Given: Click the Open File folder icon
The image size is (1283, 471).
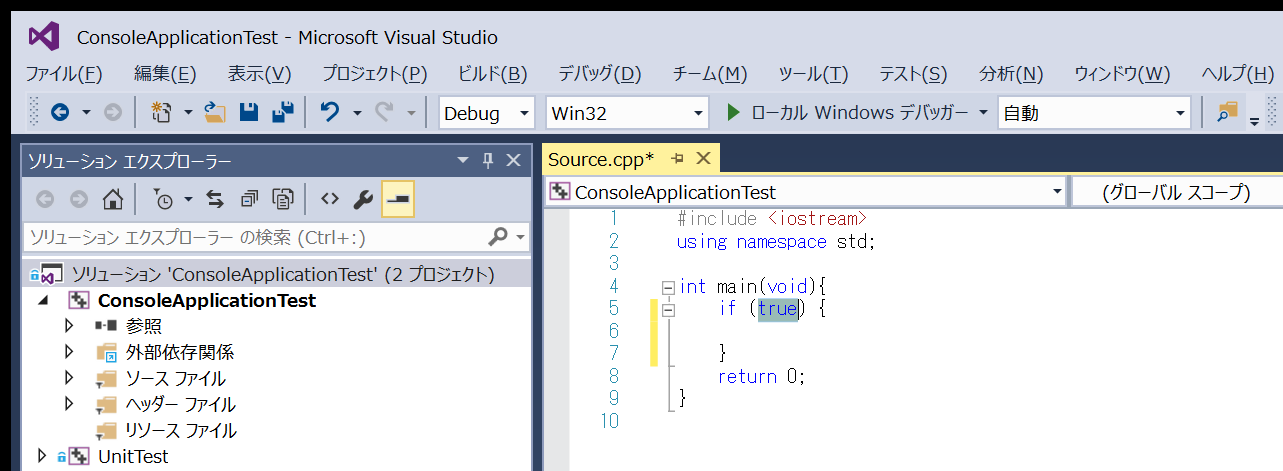Looking at the screenshot, I should click(215, 113).
